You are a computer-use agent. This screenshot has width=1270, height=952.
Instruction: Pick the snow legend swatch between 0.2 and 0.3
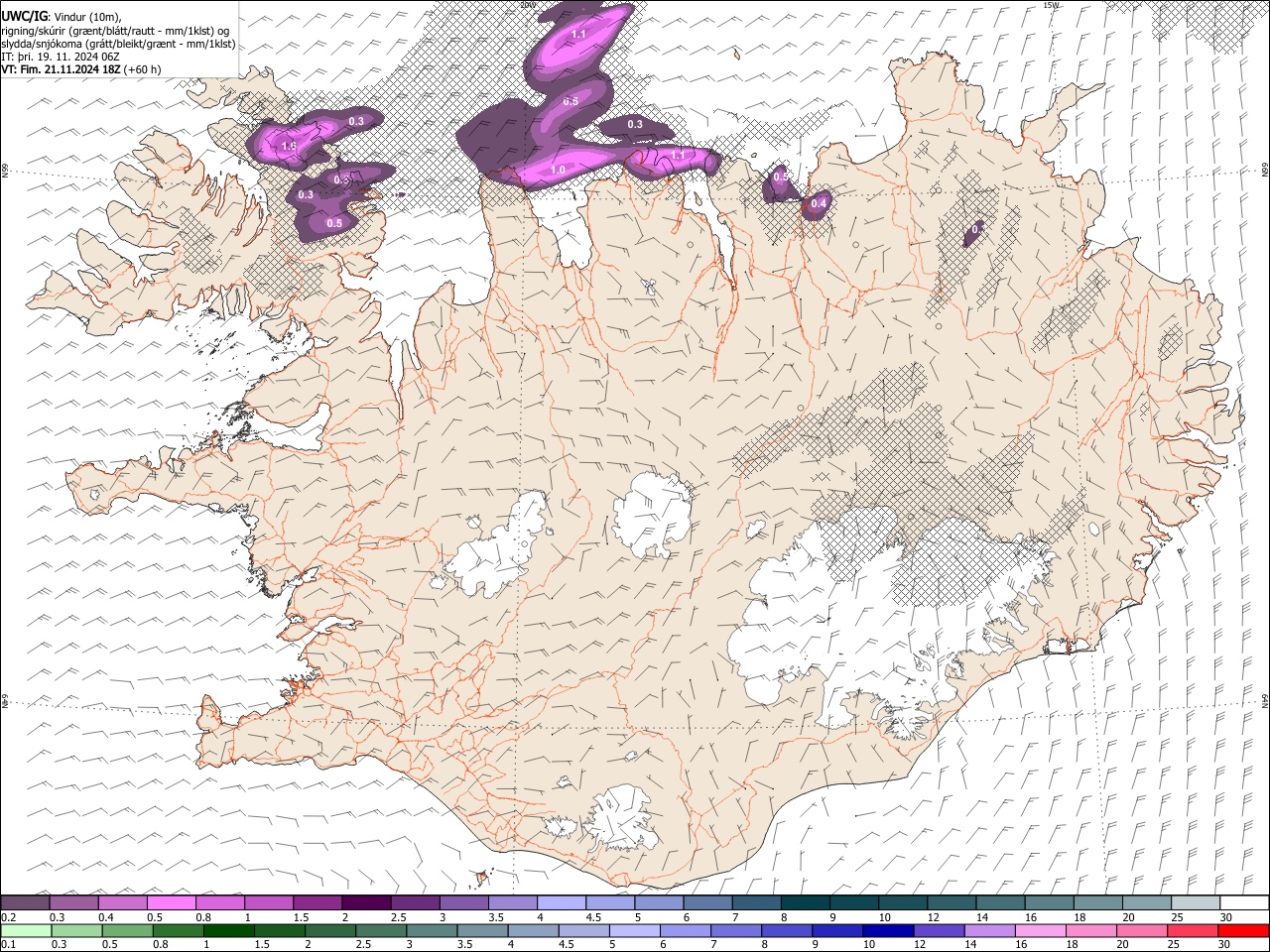pos(25,903)
